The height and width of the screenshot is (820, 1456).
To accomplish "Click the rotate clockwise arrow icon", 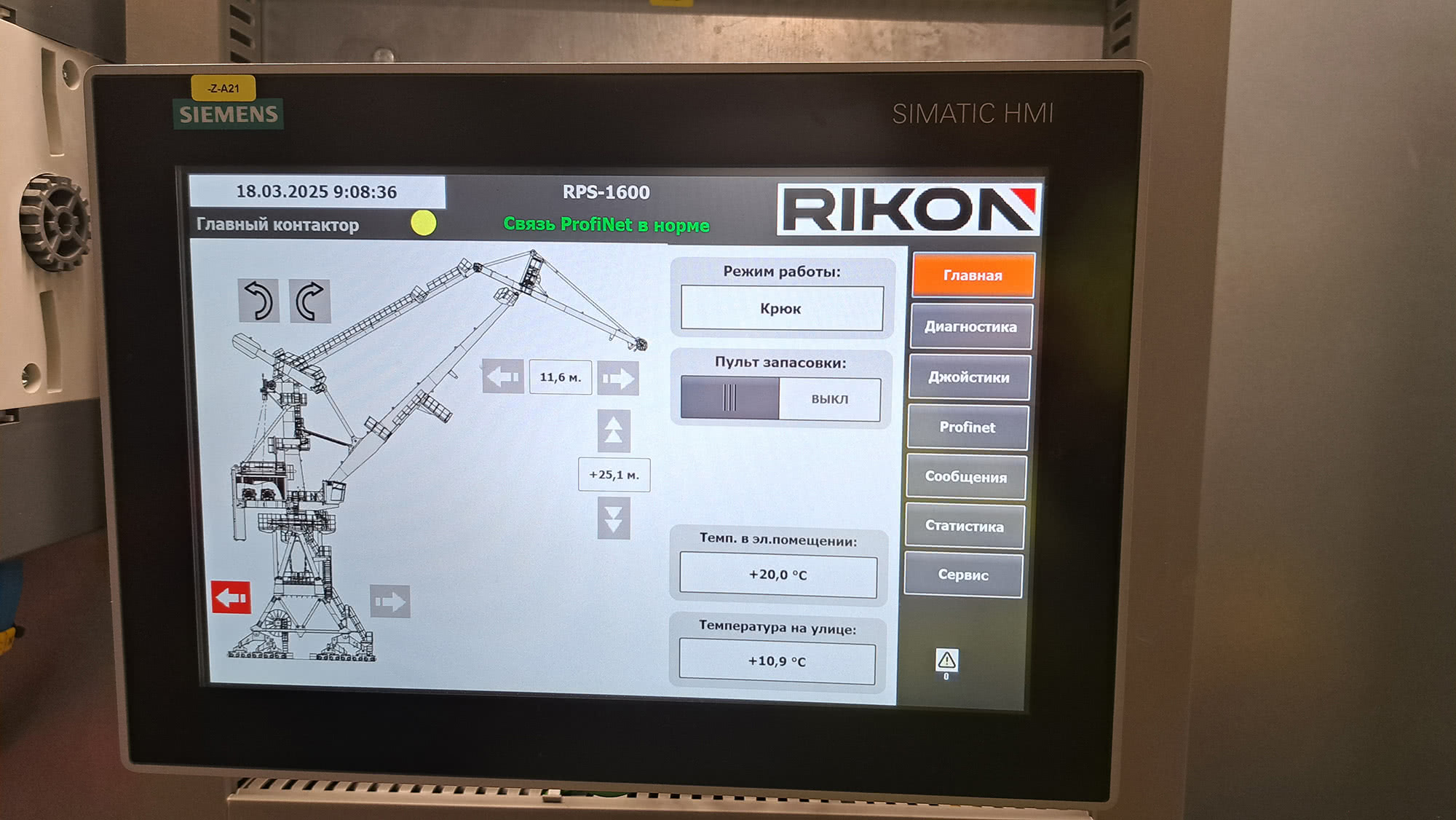I will 310,301.
